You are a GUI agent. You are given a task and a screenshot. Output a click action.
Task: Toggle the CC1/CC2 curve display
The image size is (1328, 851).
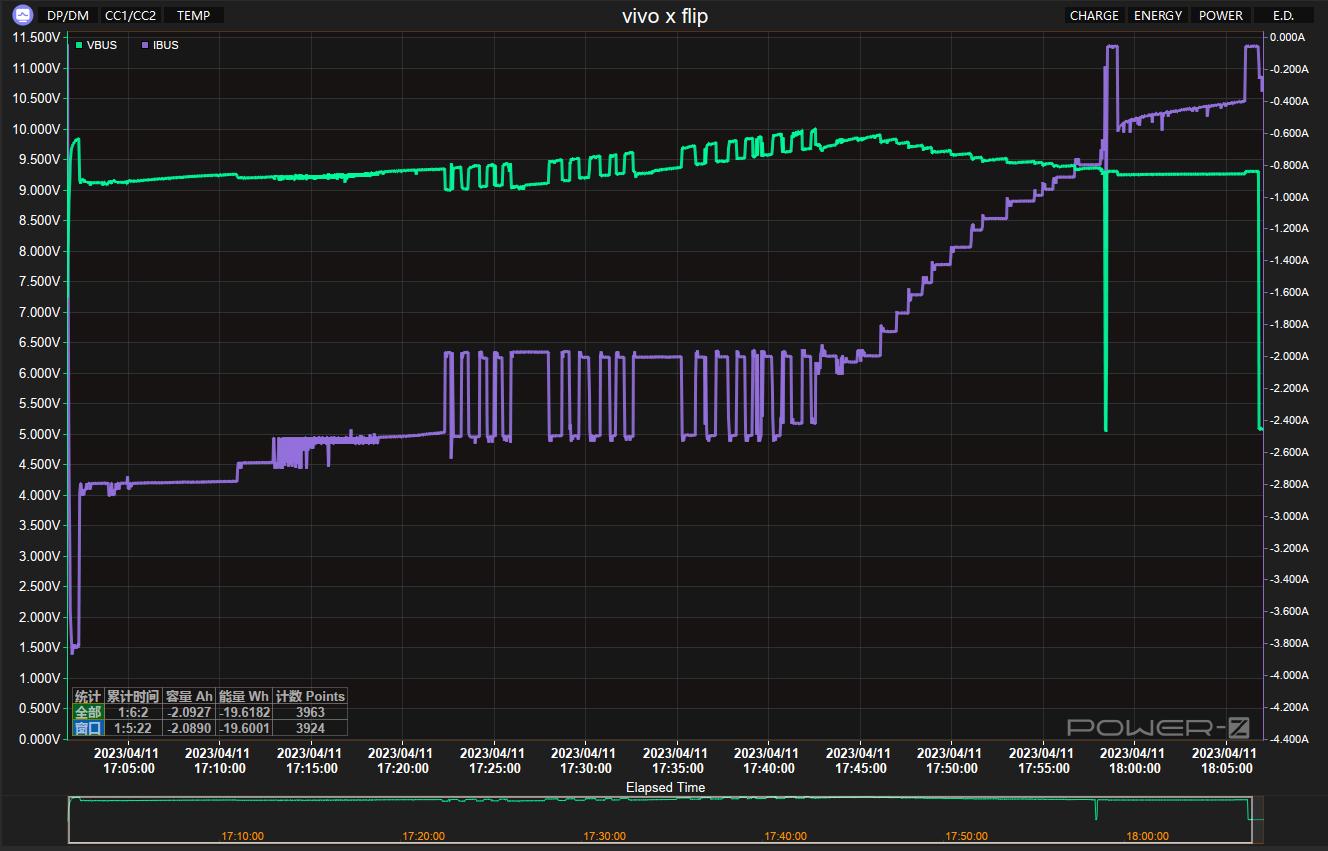click(x=131, y=16)
